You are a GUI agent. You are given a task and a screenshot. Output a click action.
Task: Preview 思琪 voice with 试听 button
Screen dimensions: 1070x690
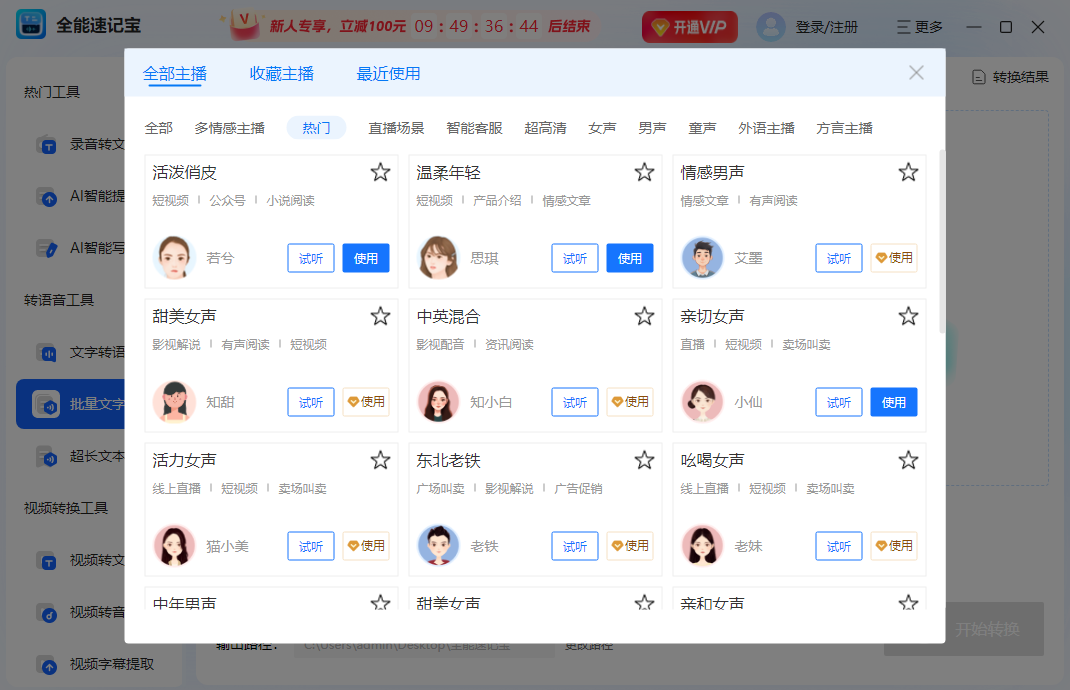(575, 258)
